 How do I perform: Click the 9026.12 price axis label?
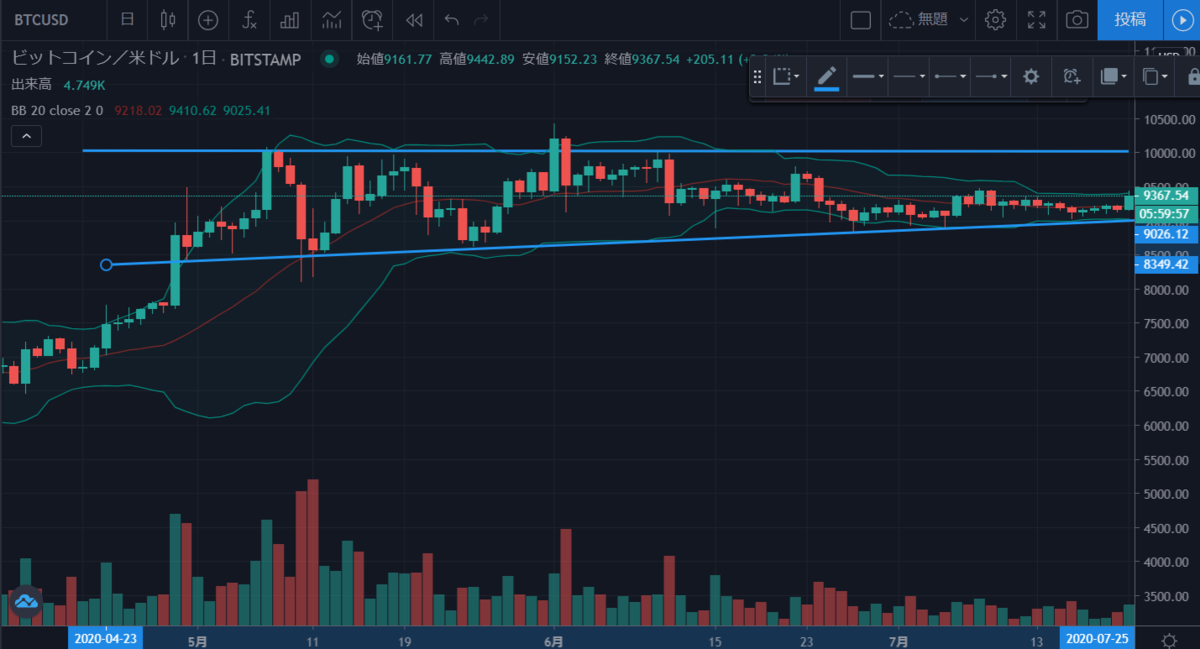[1166, 233]
